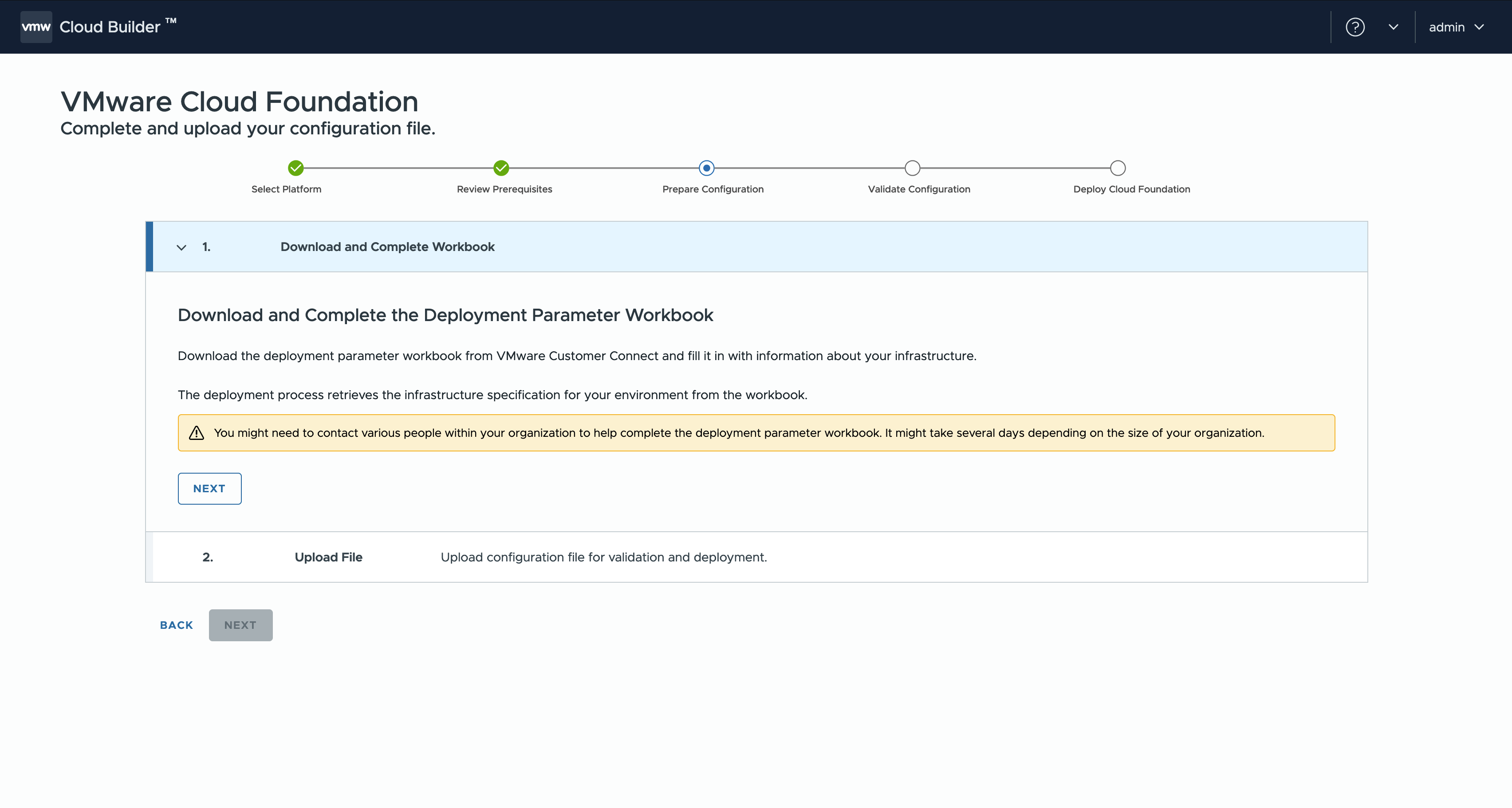Click the vmw logo icon

click(x=36, y=27)
